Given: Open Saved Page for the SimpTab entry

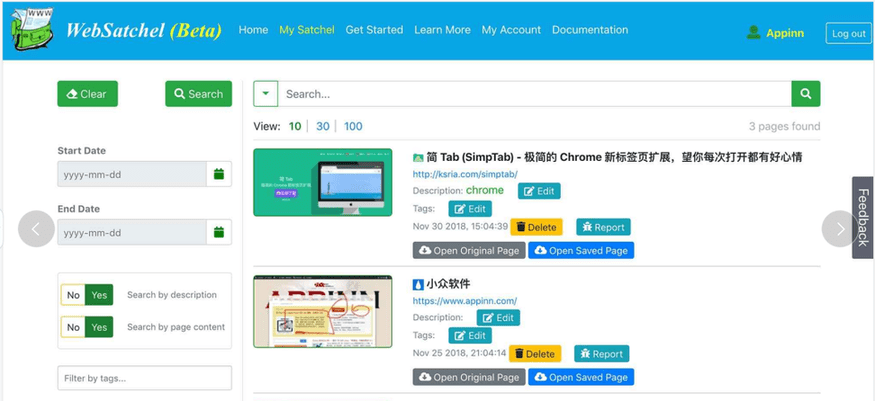Looking at the screenshot, I should pos(581,250).
